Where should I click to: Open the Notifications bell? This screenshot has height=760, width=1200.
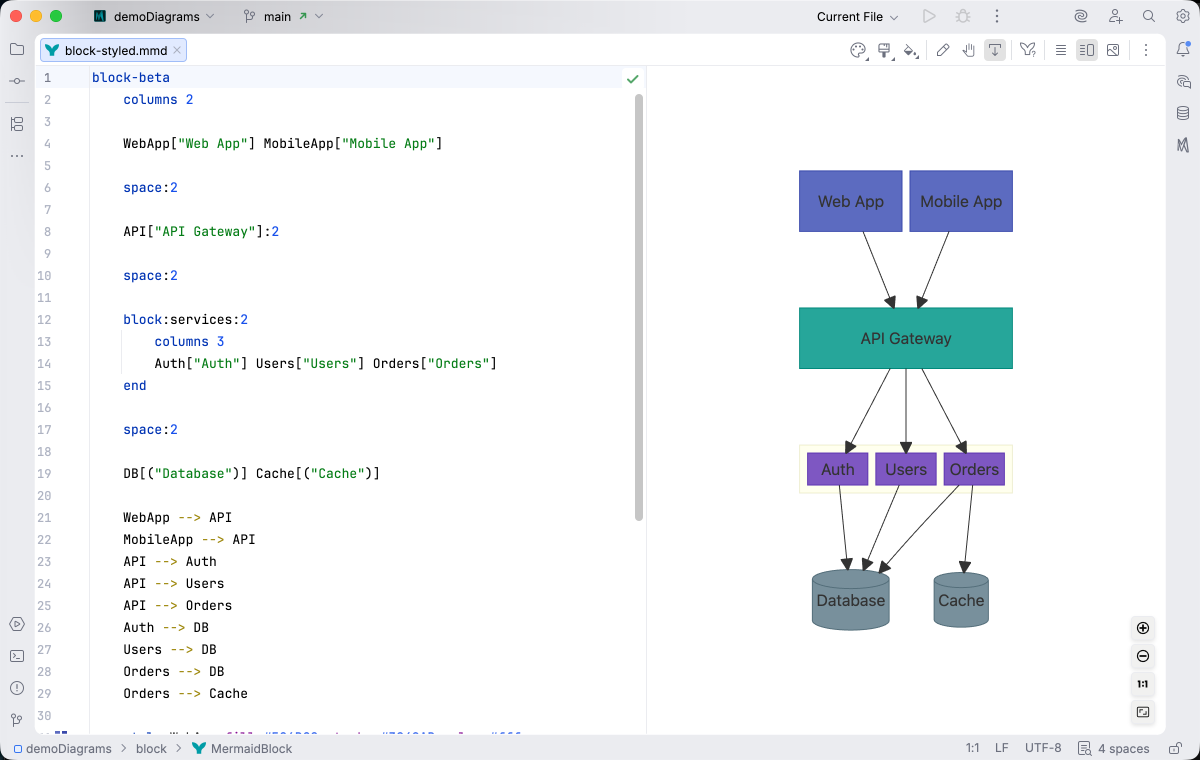1183,49
